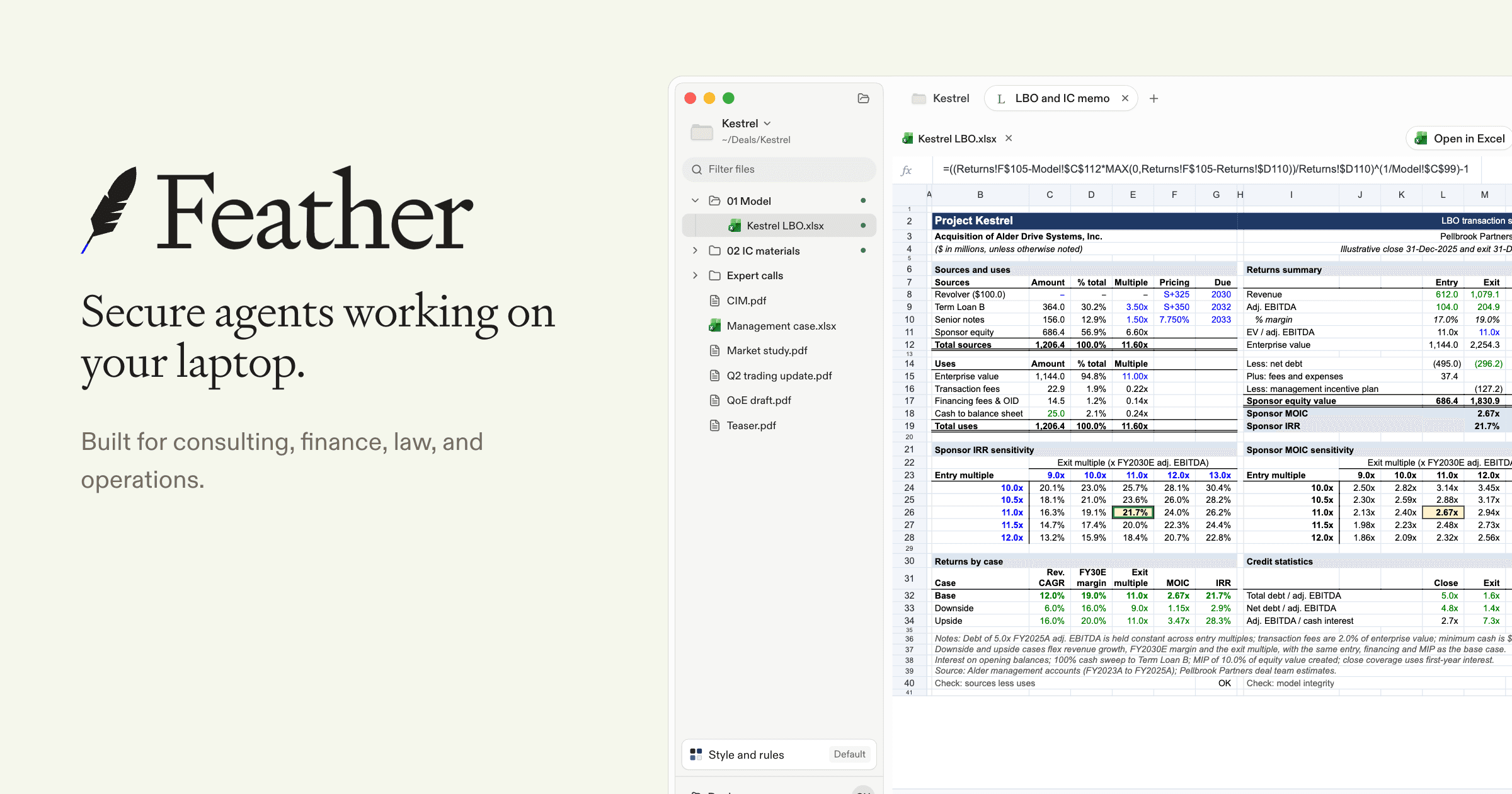
Task: Select row 26 header
Action: [x=909, y=512]
